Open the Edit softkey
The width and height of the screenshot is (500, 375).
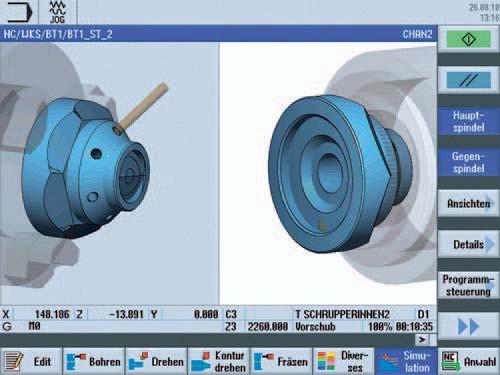(x=31, y=362)
